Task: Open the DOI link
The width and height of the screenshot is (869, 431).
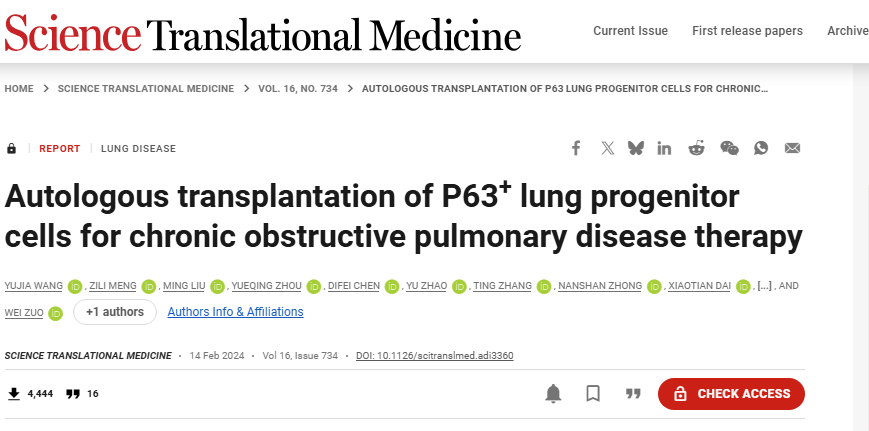Action: tap(435, 356)
